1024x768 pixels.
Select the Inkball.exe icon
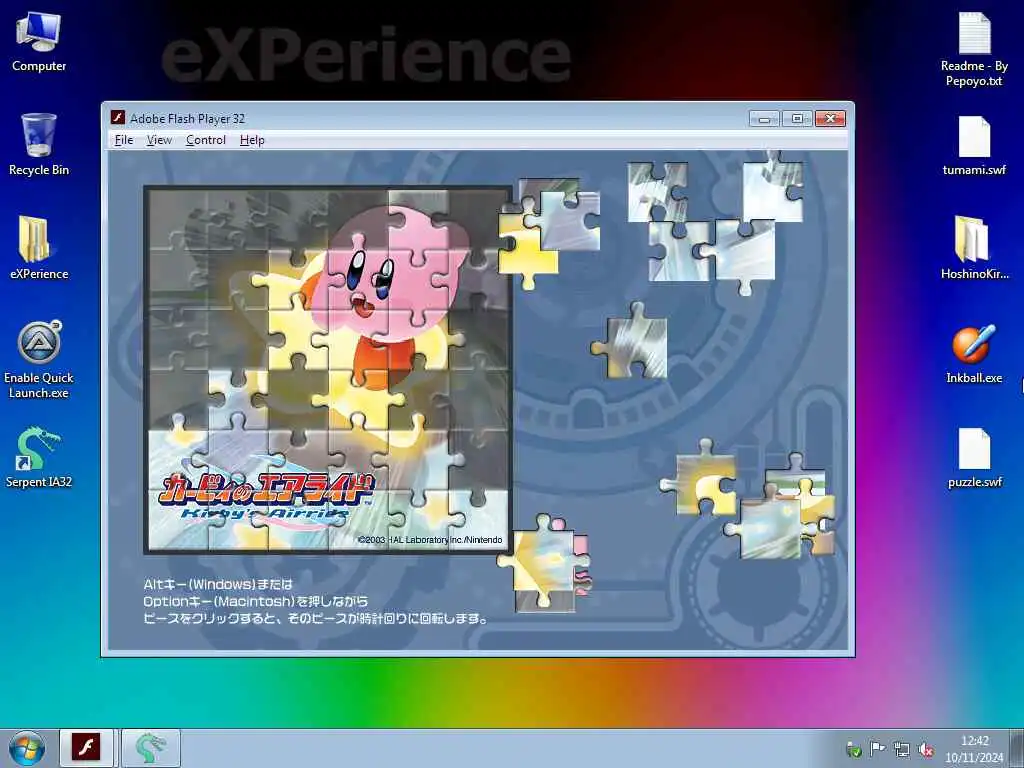[x=974, y=353]
